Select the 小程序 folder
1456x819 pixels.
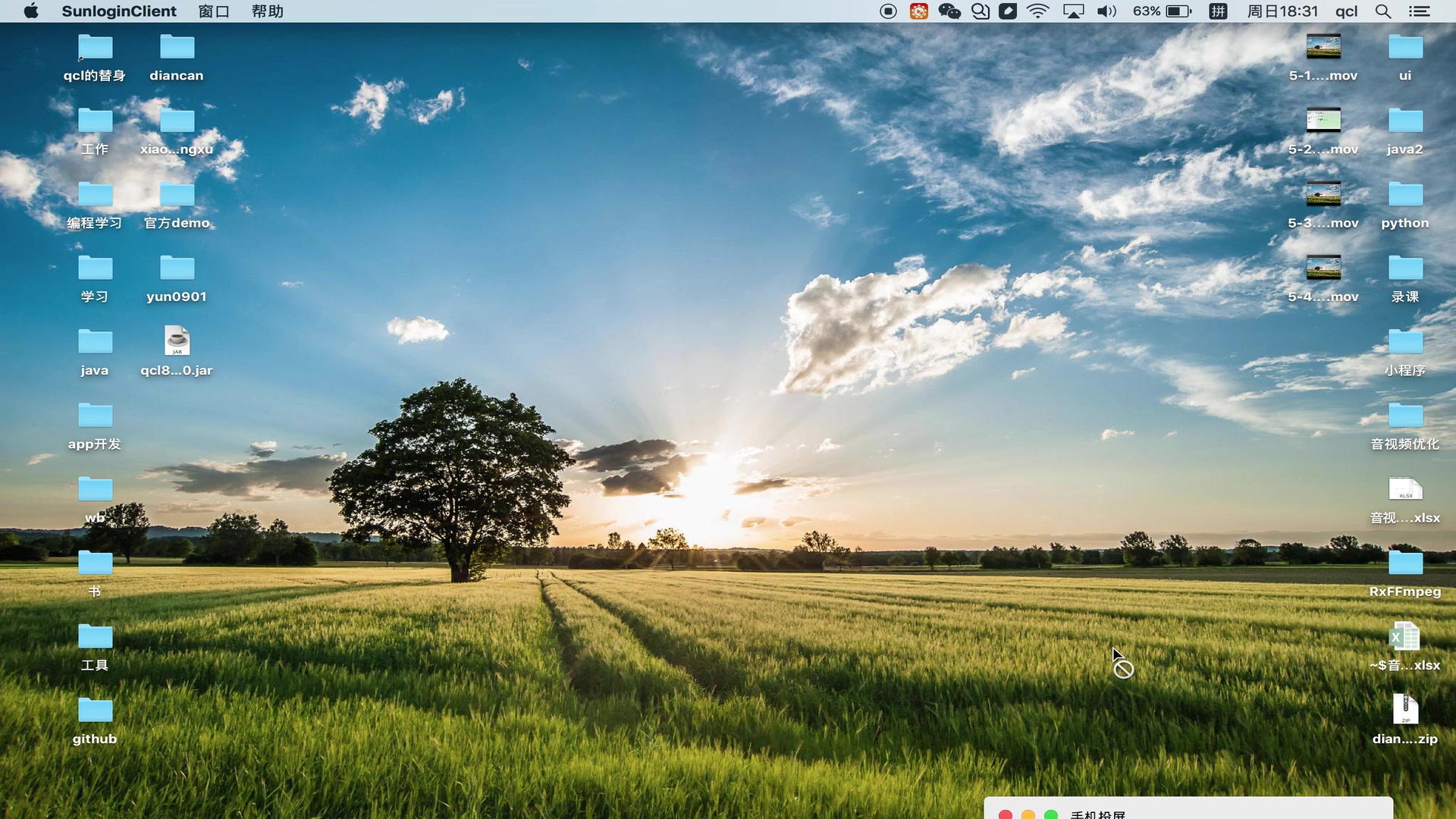pyautogui.click(x=1405, y=352)
